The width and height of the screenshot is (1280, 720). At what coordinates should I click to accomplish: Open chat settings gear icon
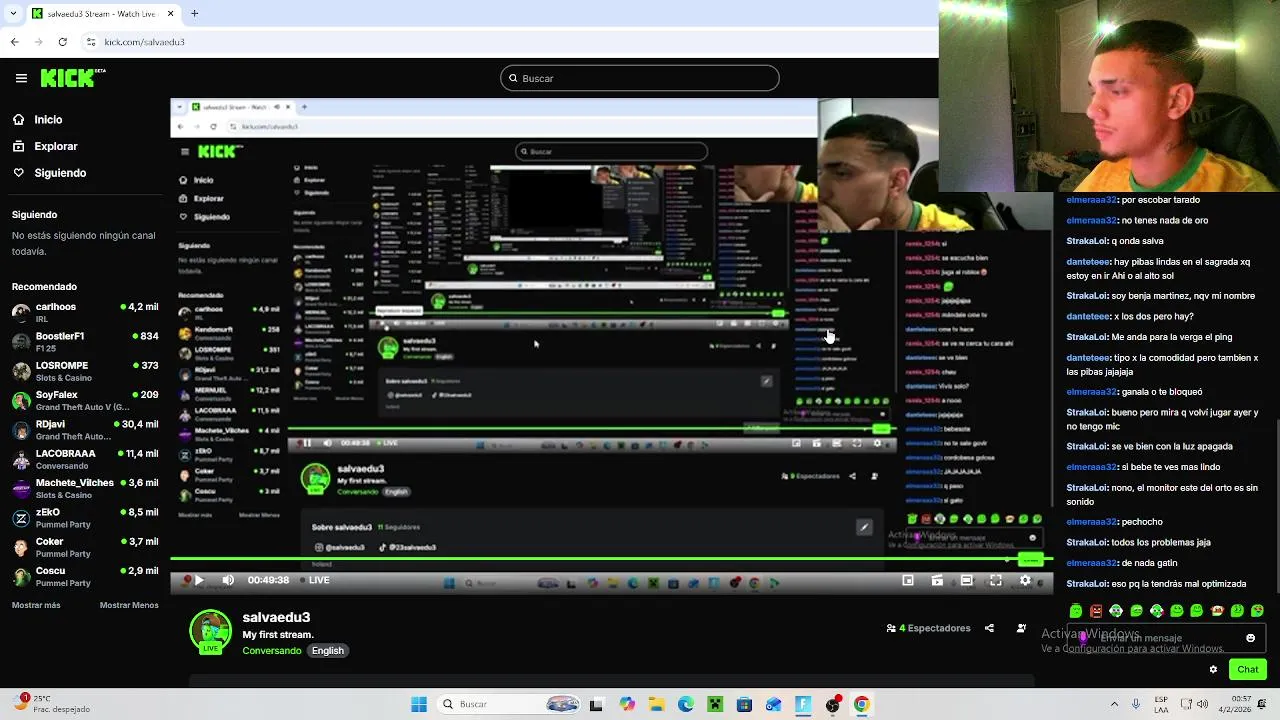click(x=1213, y=669)
